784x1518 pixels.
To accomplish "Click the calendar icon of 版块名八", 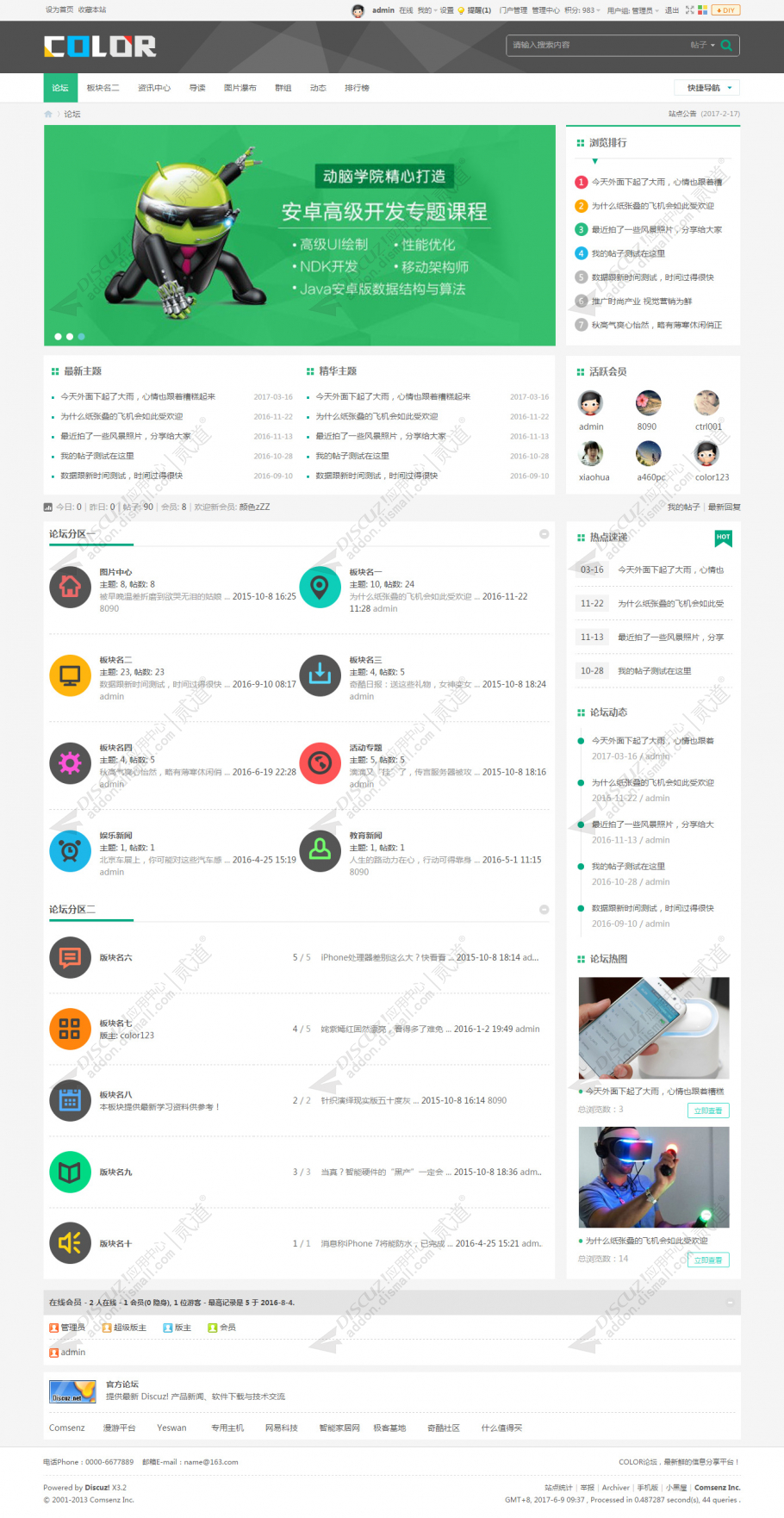I will coord(70,1100).
